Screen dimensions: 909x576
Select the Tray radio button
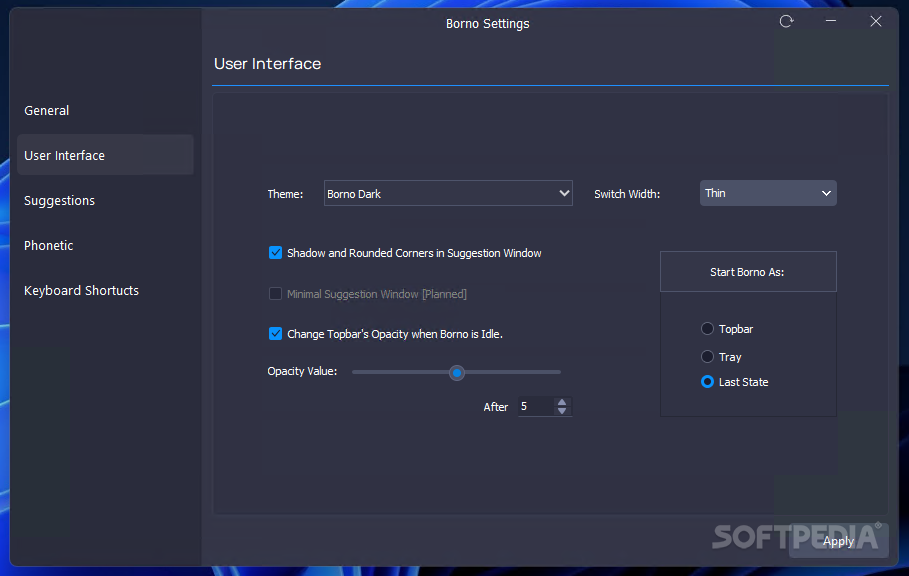(707, 356)
